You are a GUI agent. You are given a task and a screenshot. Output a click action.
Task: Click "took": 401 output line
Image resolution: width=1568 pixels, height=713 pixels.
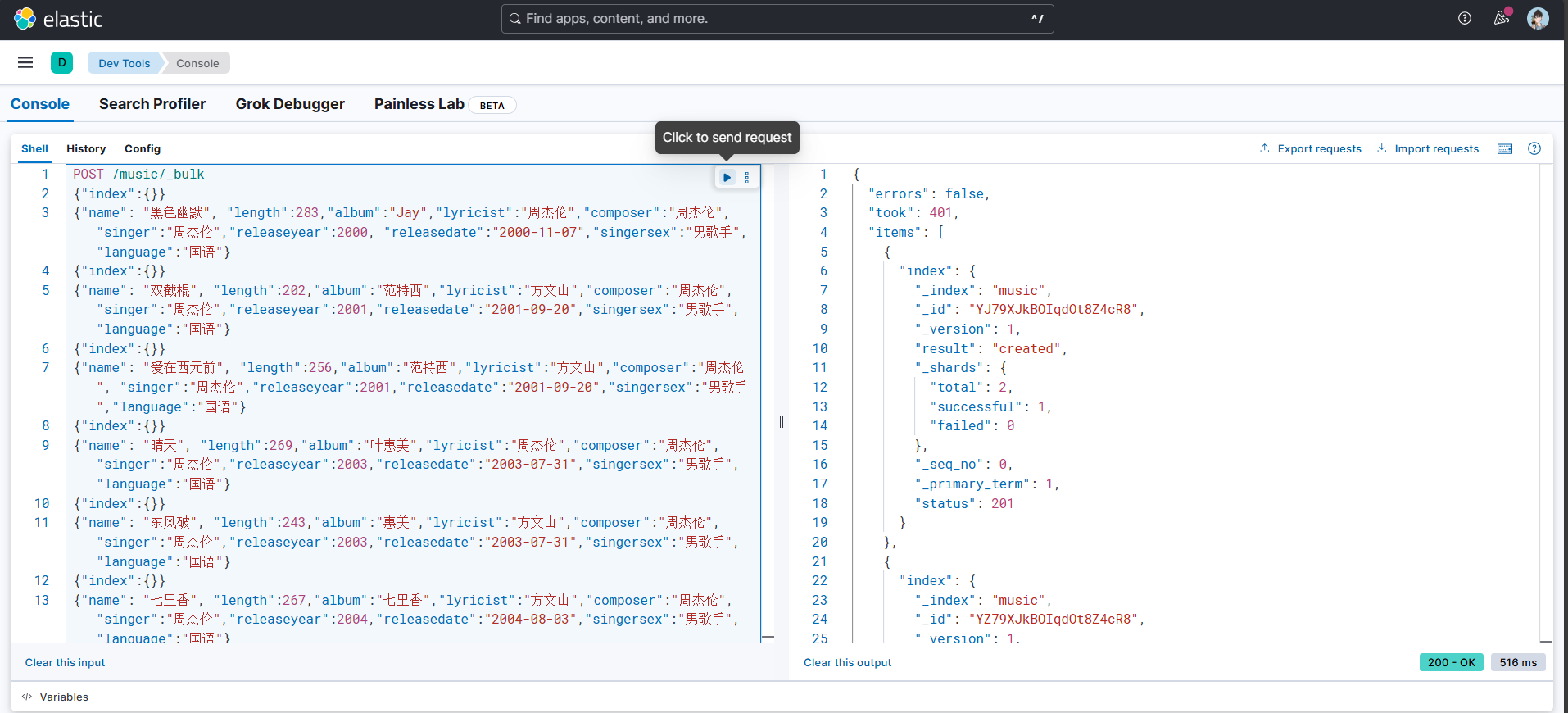[x=913, y=213]
